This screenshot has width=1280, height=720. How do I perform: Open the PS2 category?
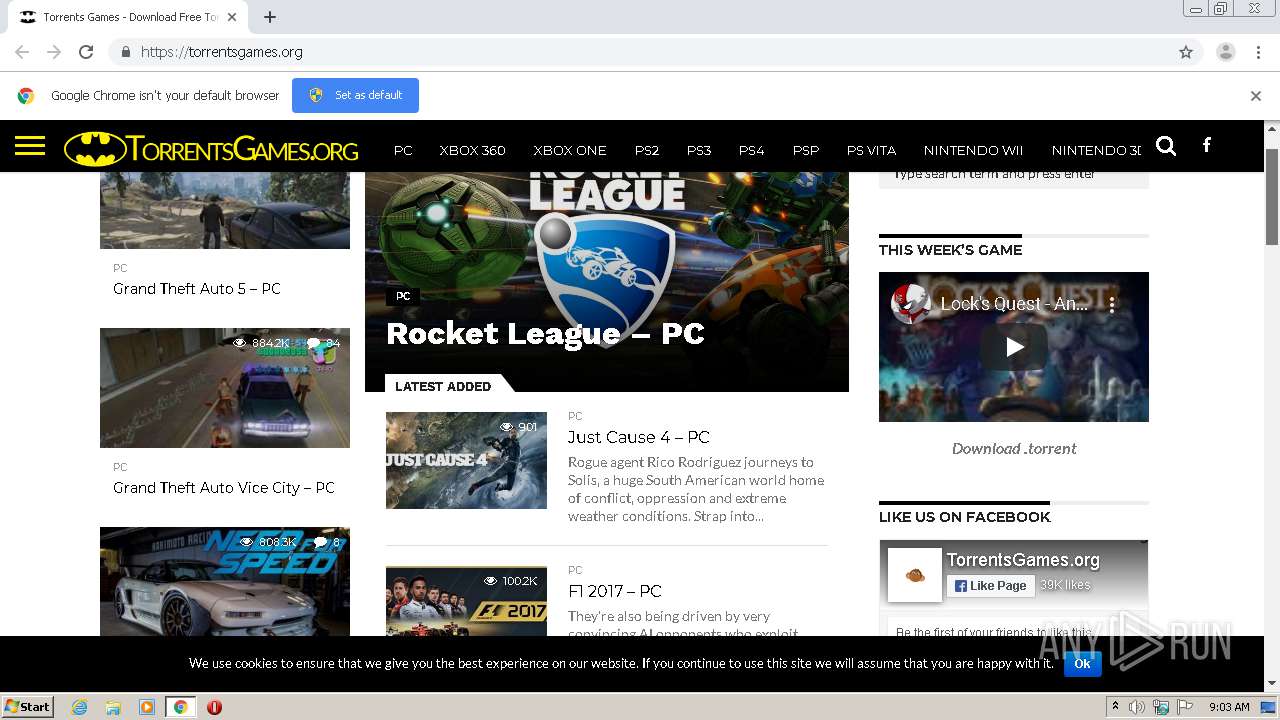[x=647, y=150]
